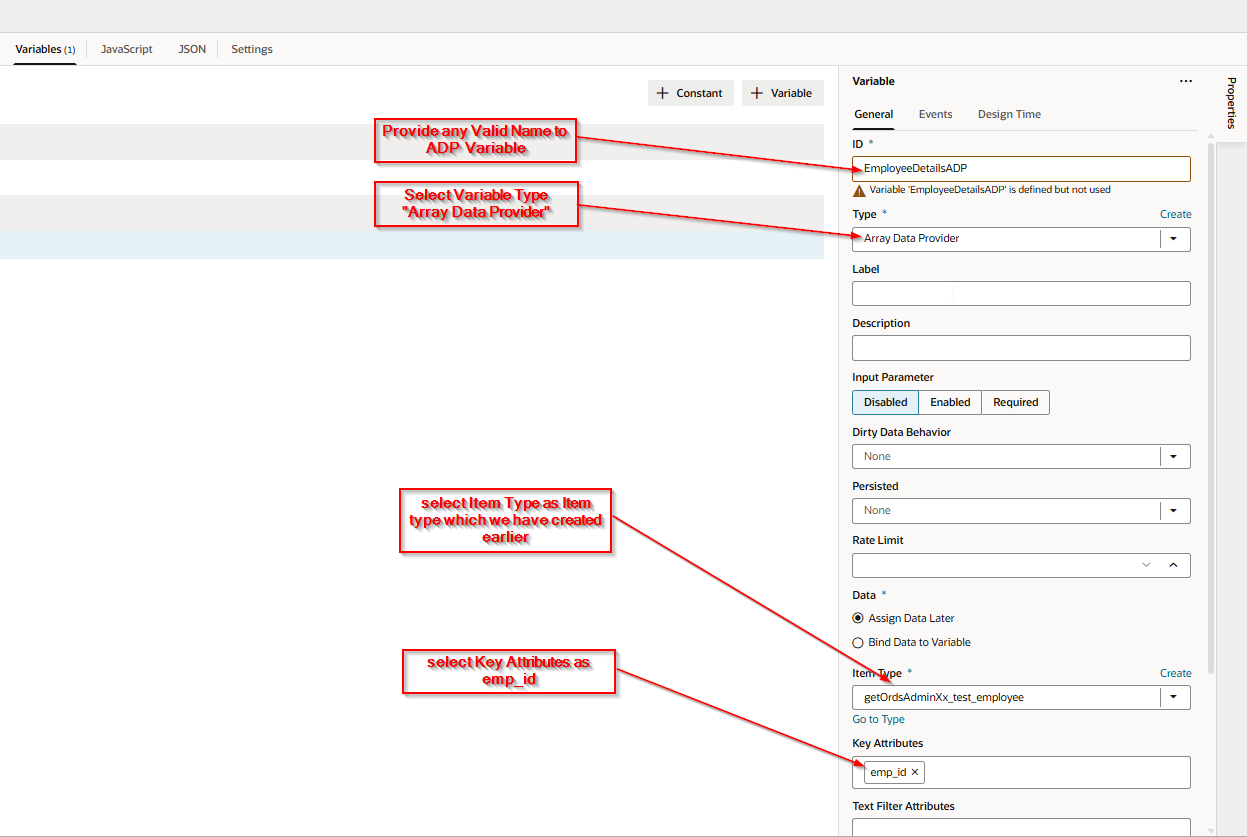
Task: Click the Rate Limit up chevron
Action: tap(1173, 565)
